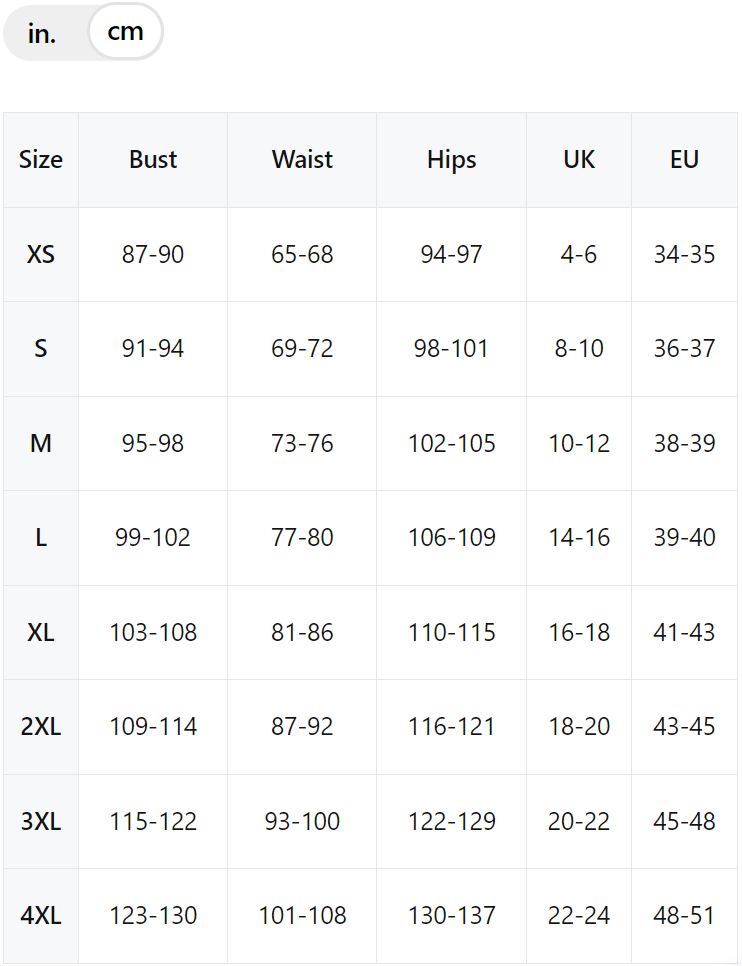Select the L size row label

[x=41, y=538]
